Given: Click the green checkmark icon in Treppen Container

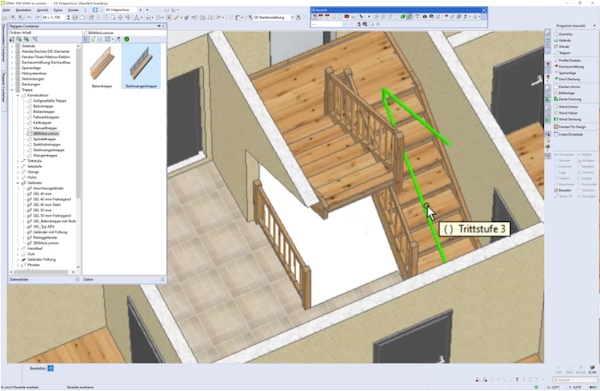Looking at the screenshot, I should (x=127, y=39).
